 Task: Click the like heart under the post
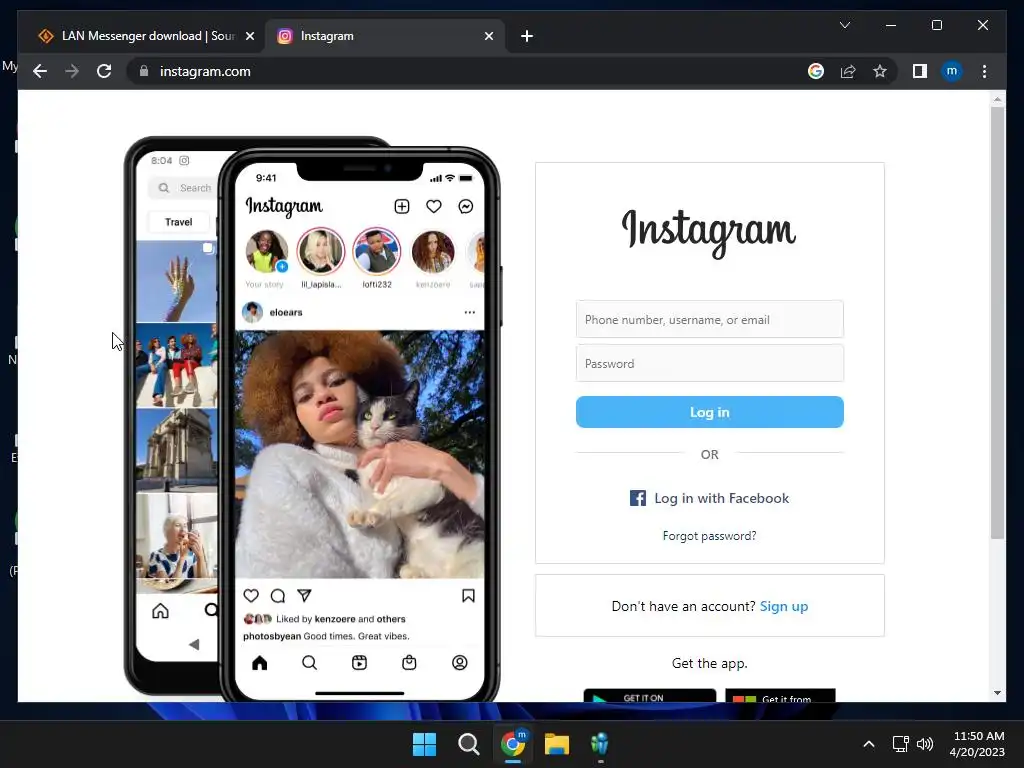pos(251,596)
